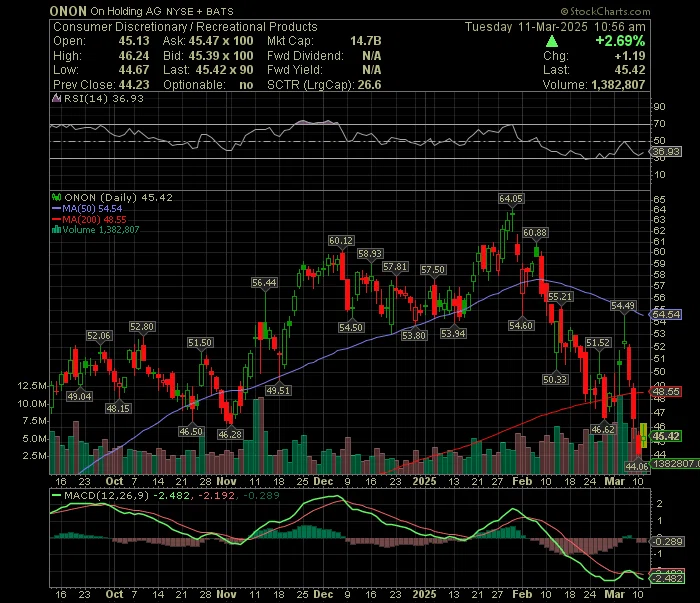
Task: Click the 54.49 price label
Action: 623,305
